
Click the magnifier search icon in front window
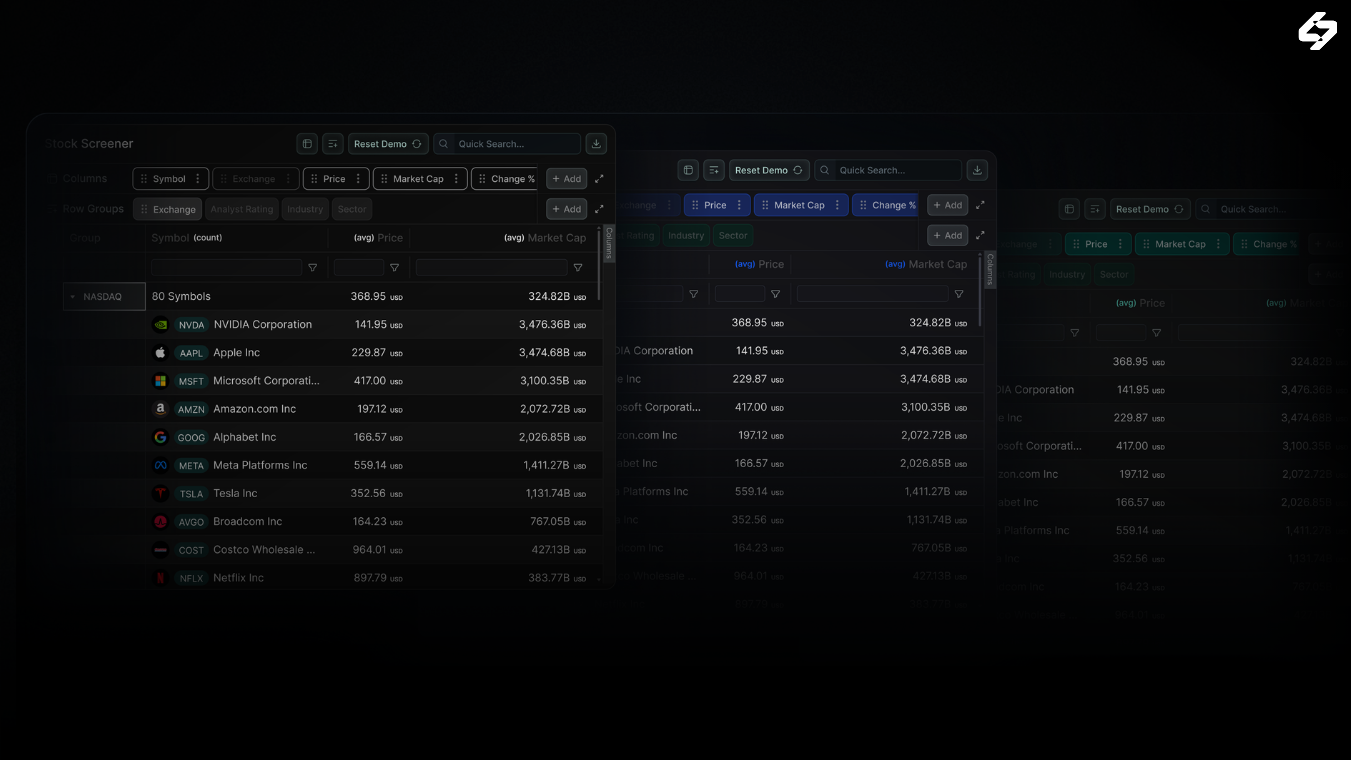(444, 144)
